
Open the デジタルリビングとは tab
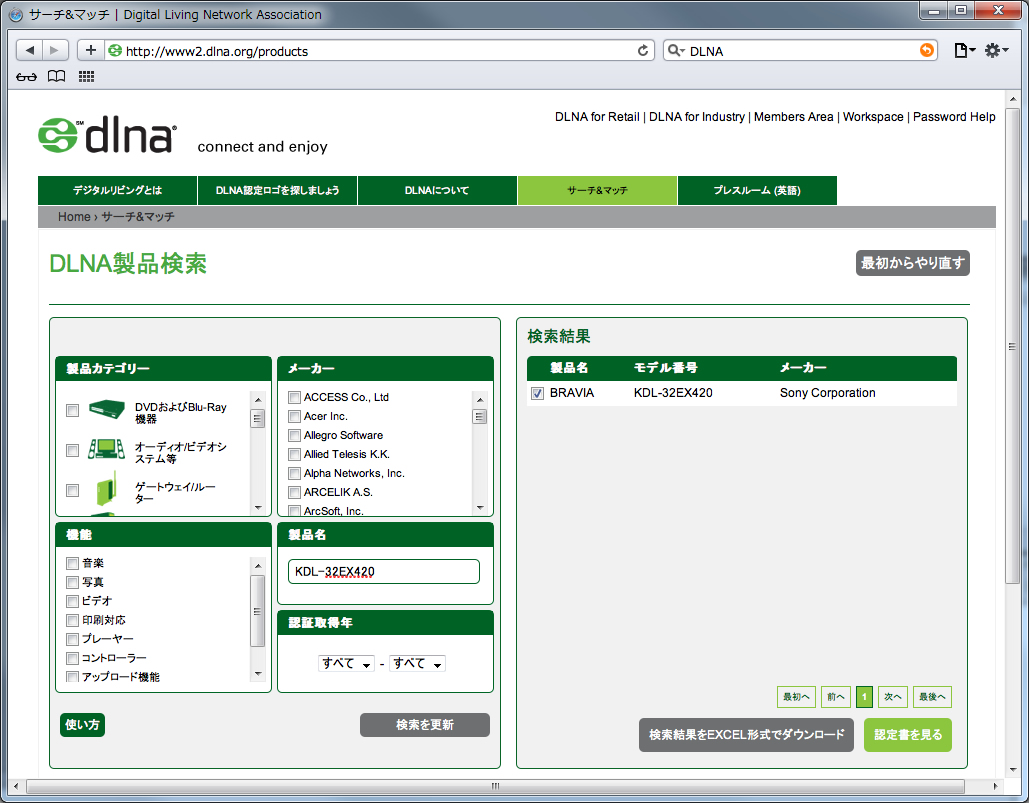(x=117, y=190)
